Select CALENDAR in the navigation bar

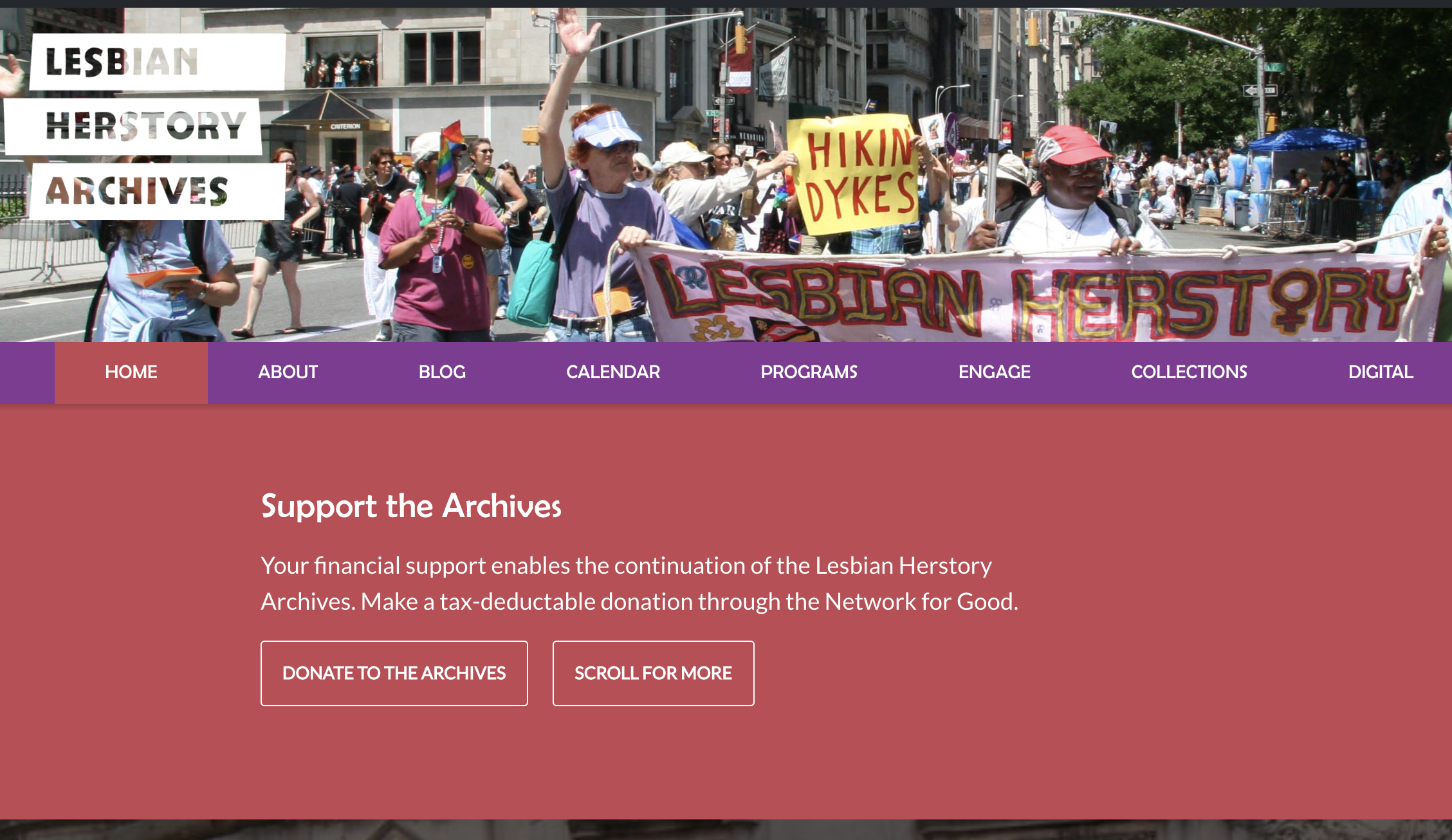click(613, 372)
